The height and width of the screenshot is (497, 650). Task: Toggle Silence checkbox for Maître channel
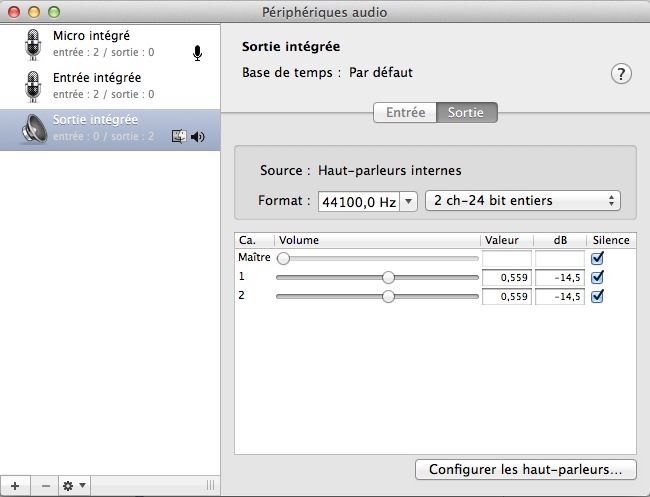tap(598, 258)
